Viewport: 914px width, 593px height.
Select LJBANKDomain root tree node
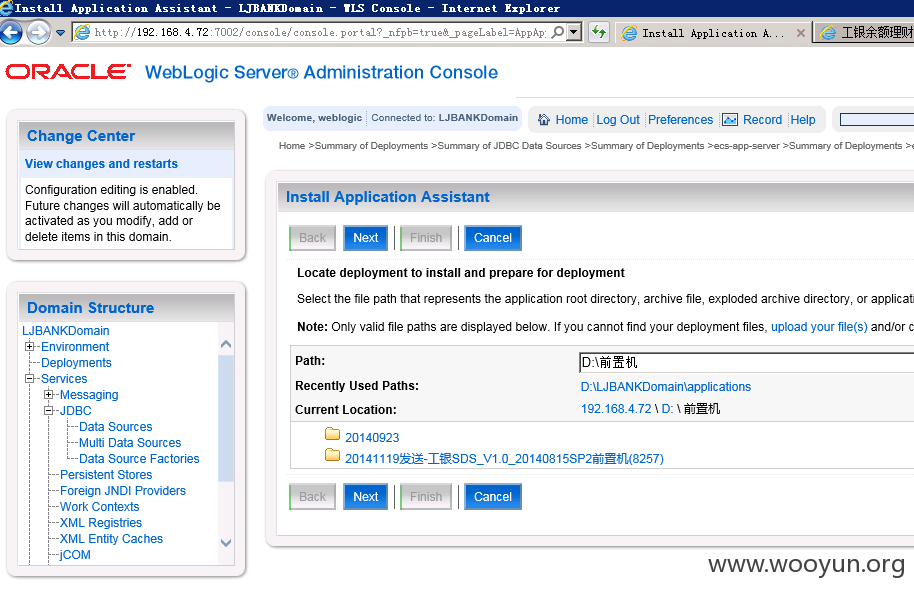click(x=66, y=331)
